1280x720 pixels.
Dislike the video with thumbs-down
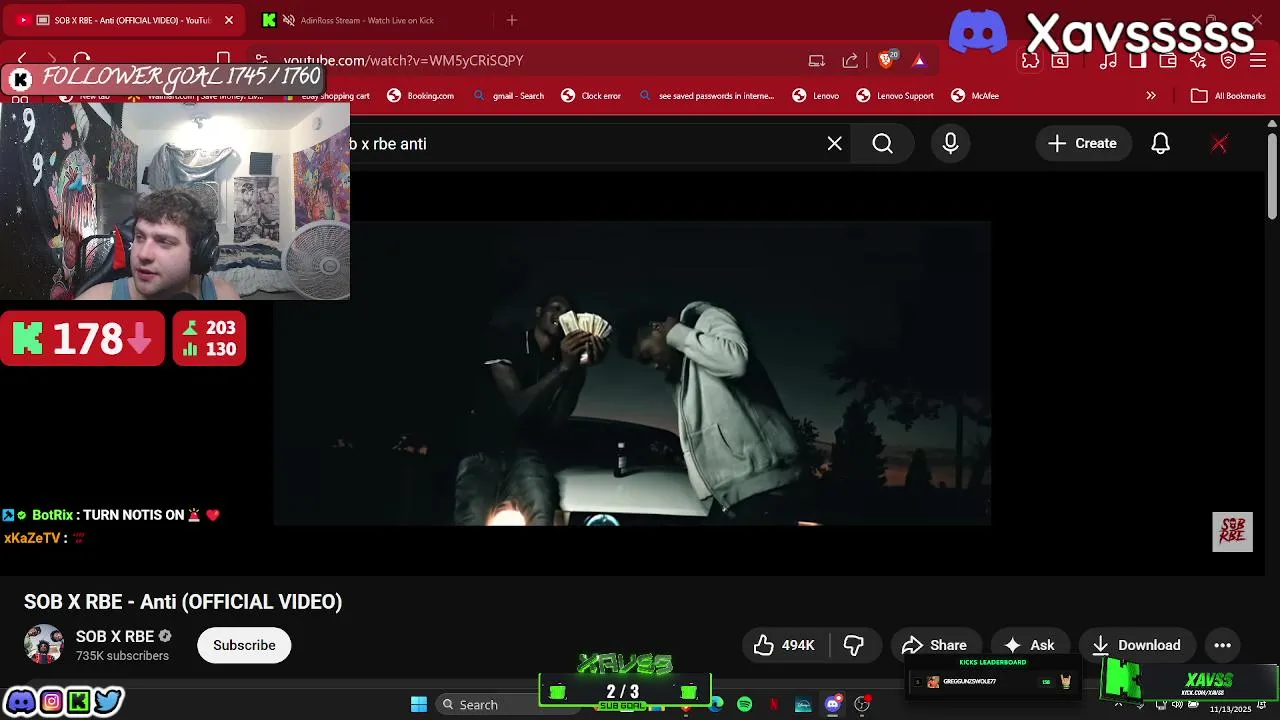[854, 645]
